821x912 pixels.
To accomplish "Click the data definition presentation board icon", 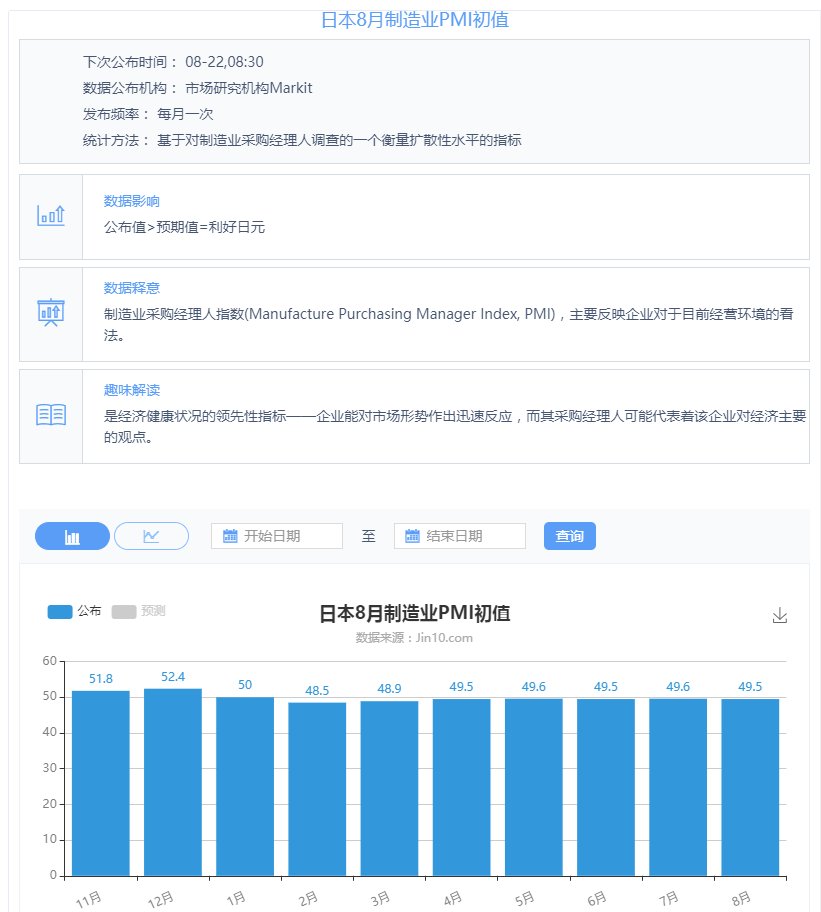I will pyautogui.click(x=51, y=312).
